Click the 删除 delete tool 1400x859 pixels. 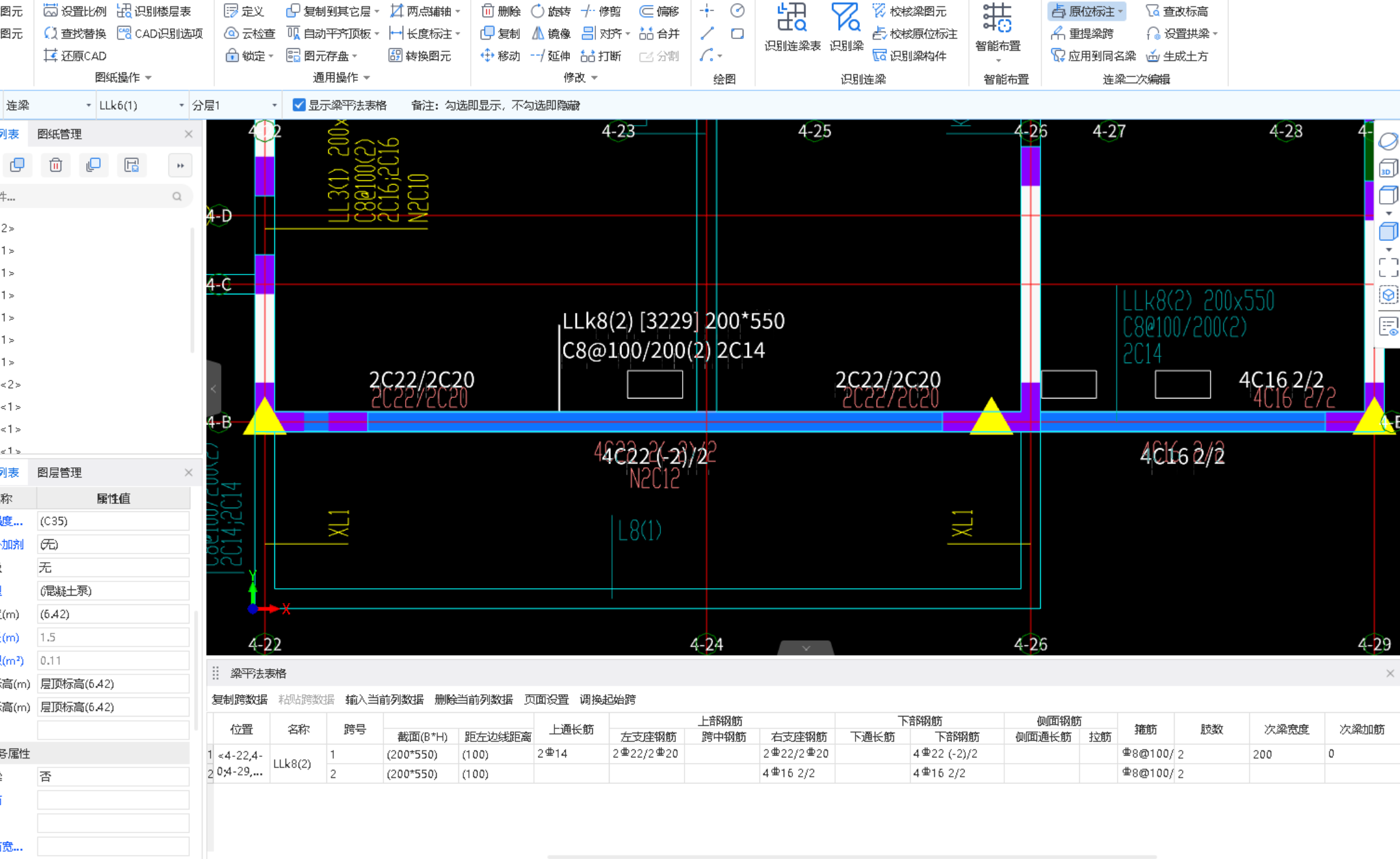tap(501, 11)
